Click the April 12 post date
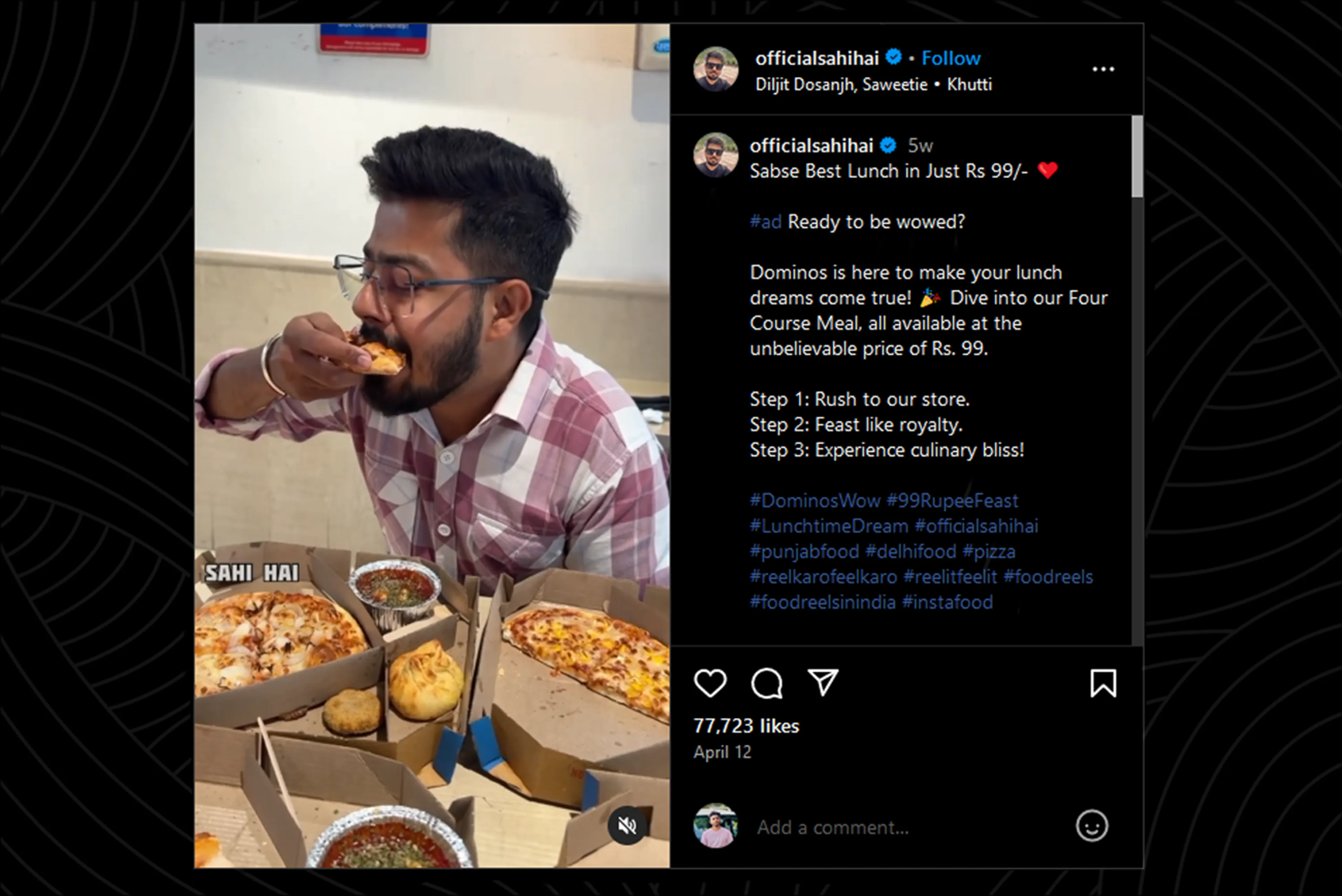This screenshot has width=1342, height=896. pyautogui.click(x=722, y=752)
